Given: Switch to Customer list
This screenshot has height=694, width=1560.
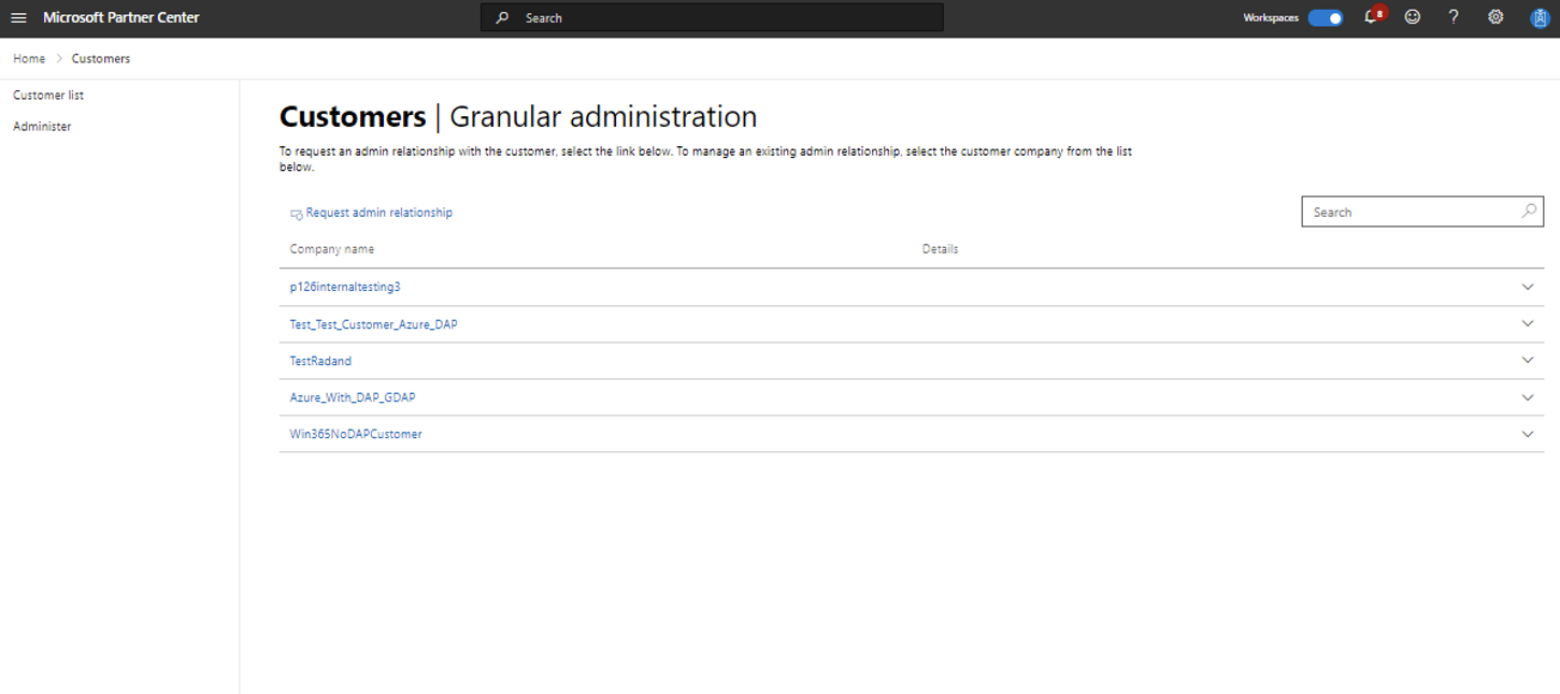Looking at the screenshot, I should (x=48, y=94).
